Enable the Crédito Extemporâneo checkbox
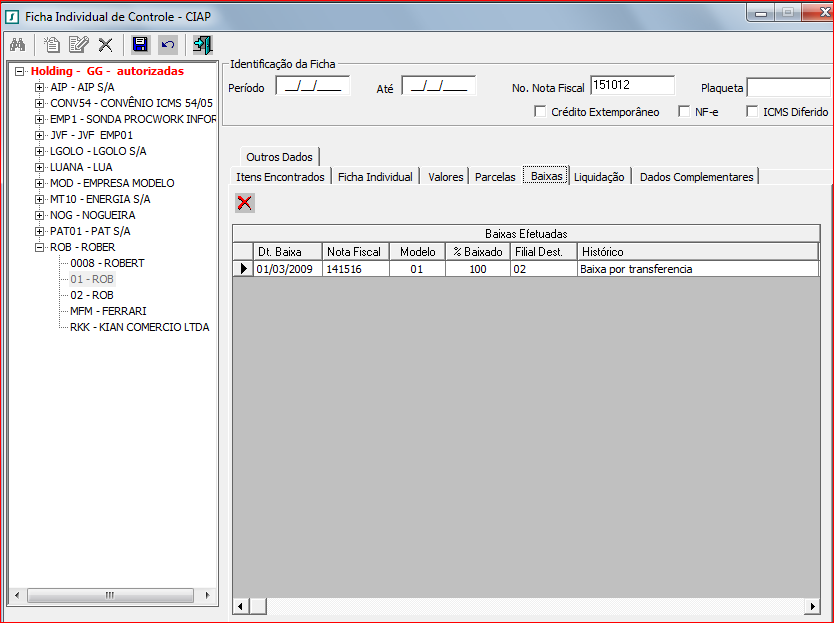Screen dimensions: 834x623 tap(540, 112)
